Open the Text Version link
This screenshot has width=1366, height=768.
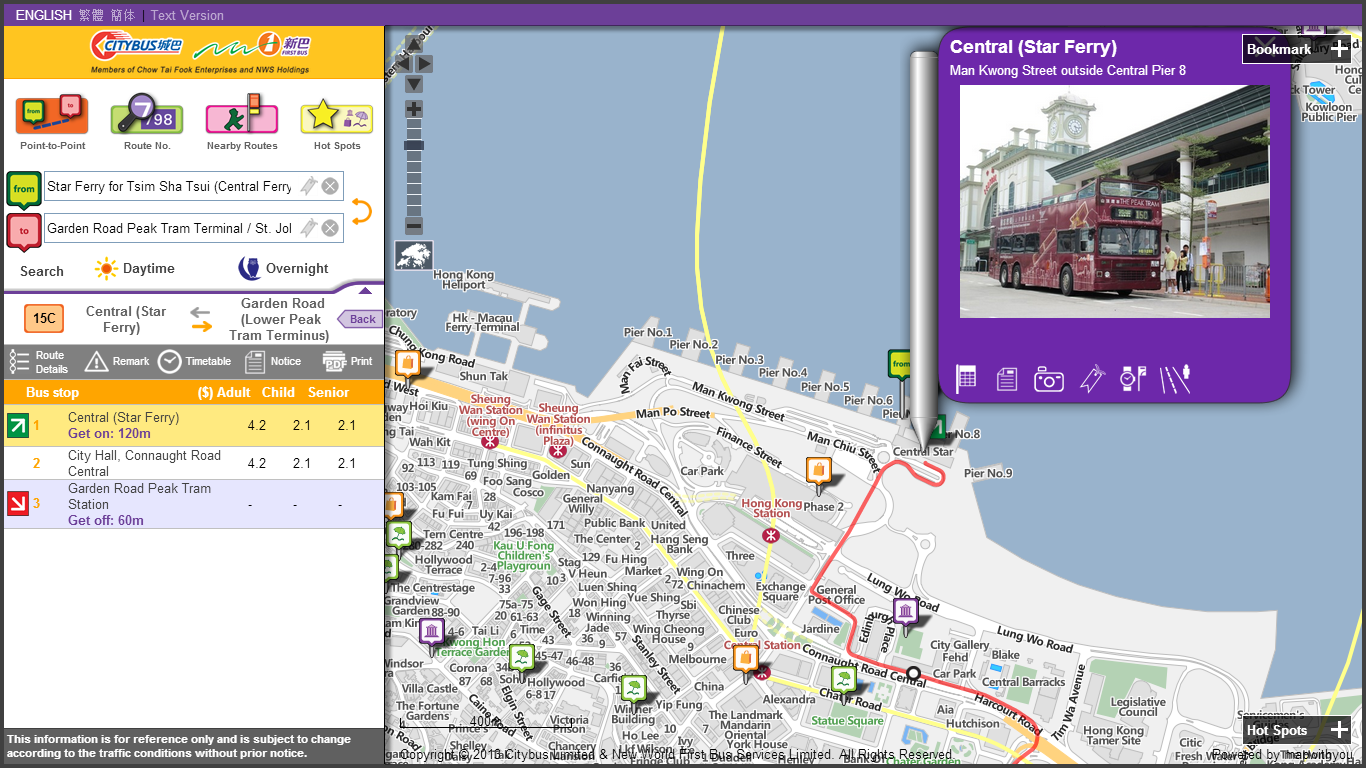coord(187,15)
